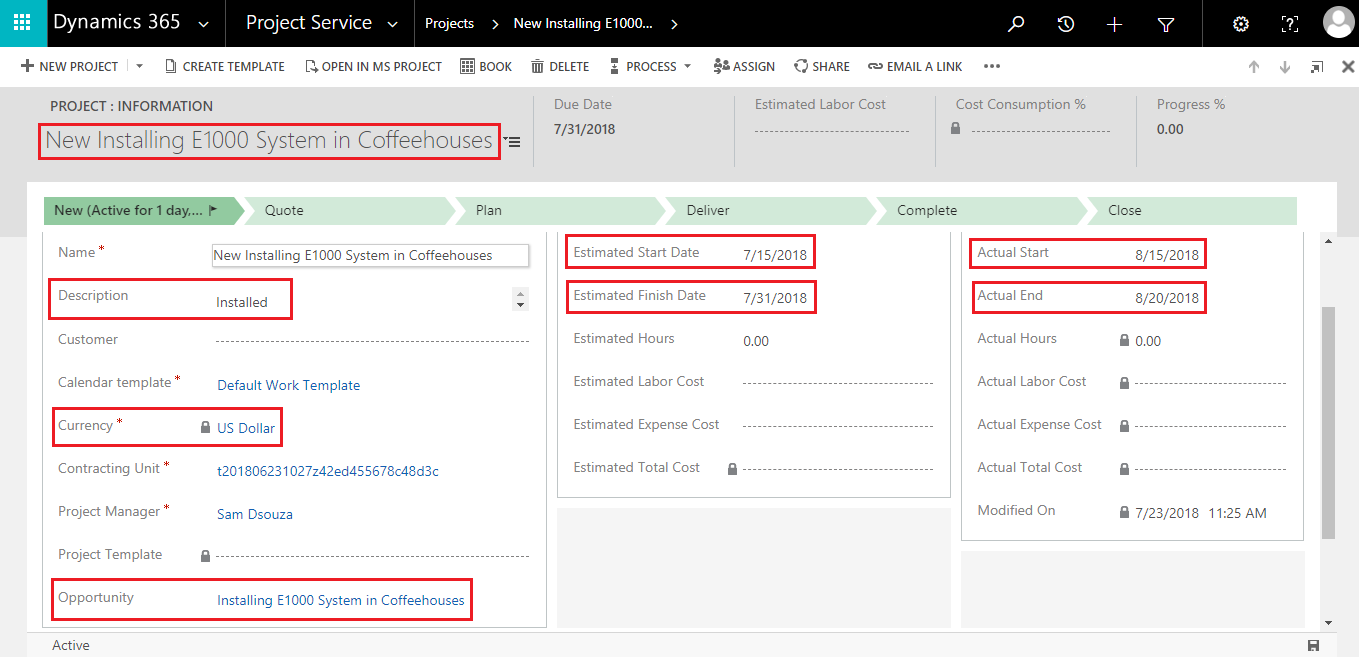1359x657 pixels.
Task: Click Open in MS Project command
Action: pyautogui.click(x=372, y=66)
